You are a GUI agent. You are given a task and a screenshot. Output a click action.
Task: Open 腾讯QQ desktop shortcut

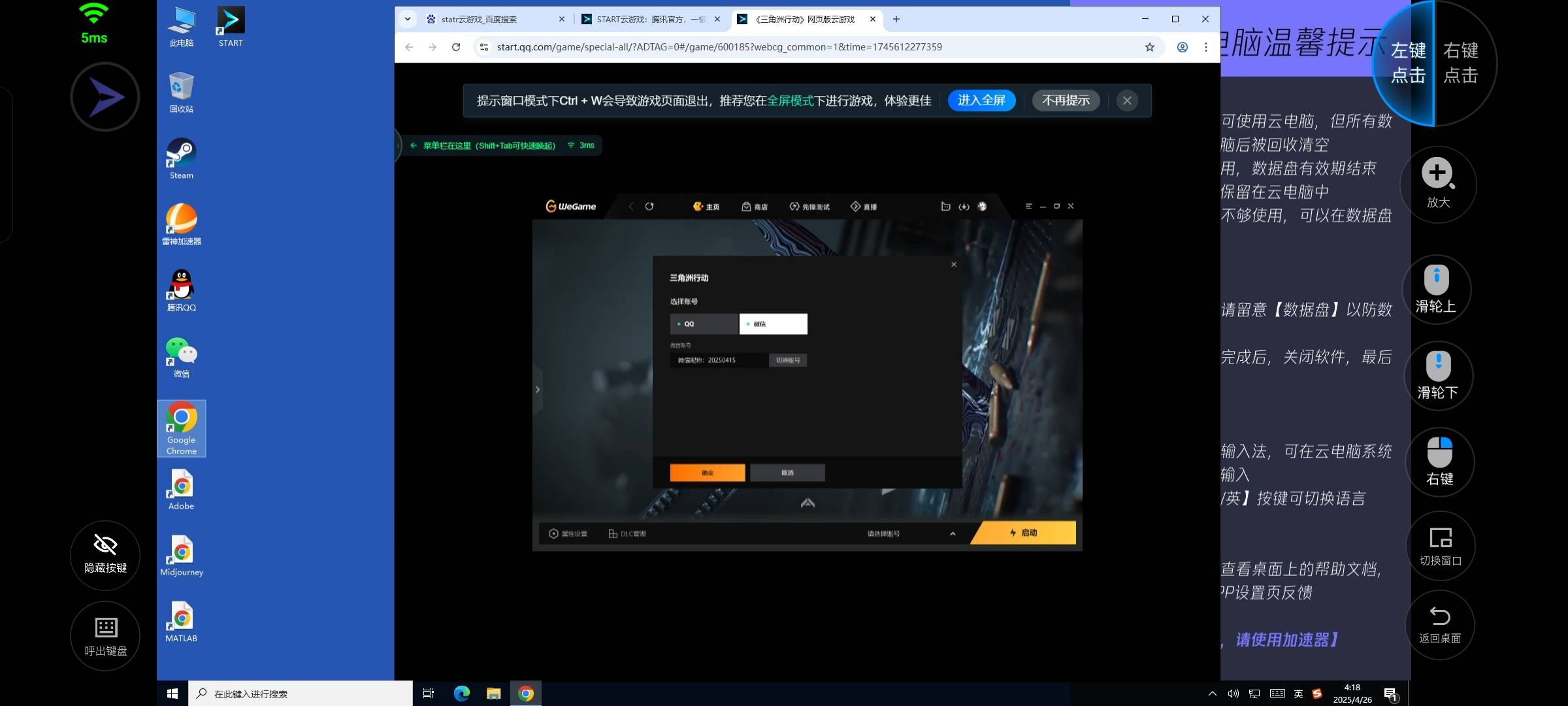coord(182,291)
